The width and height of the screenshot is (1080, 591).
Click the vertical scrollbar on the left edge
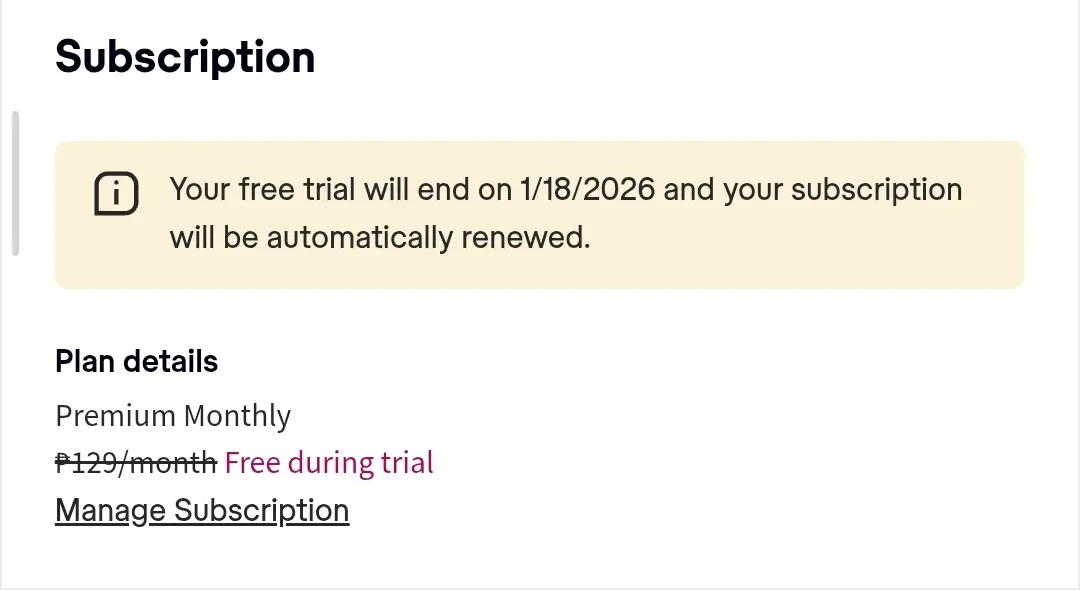tap(15, 183)
